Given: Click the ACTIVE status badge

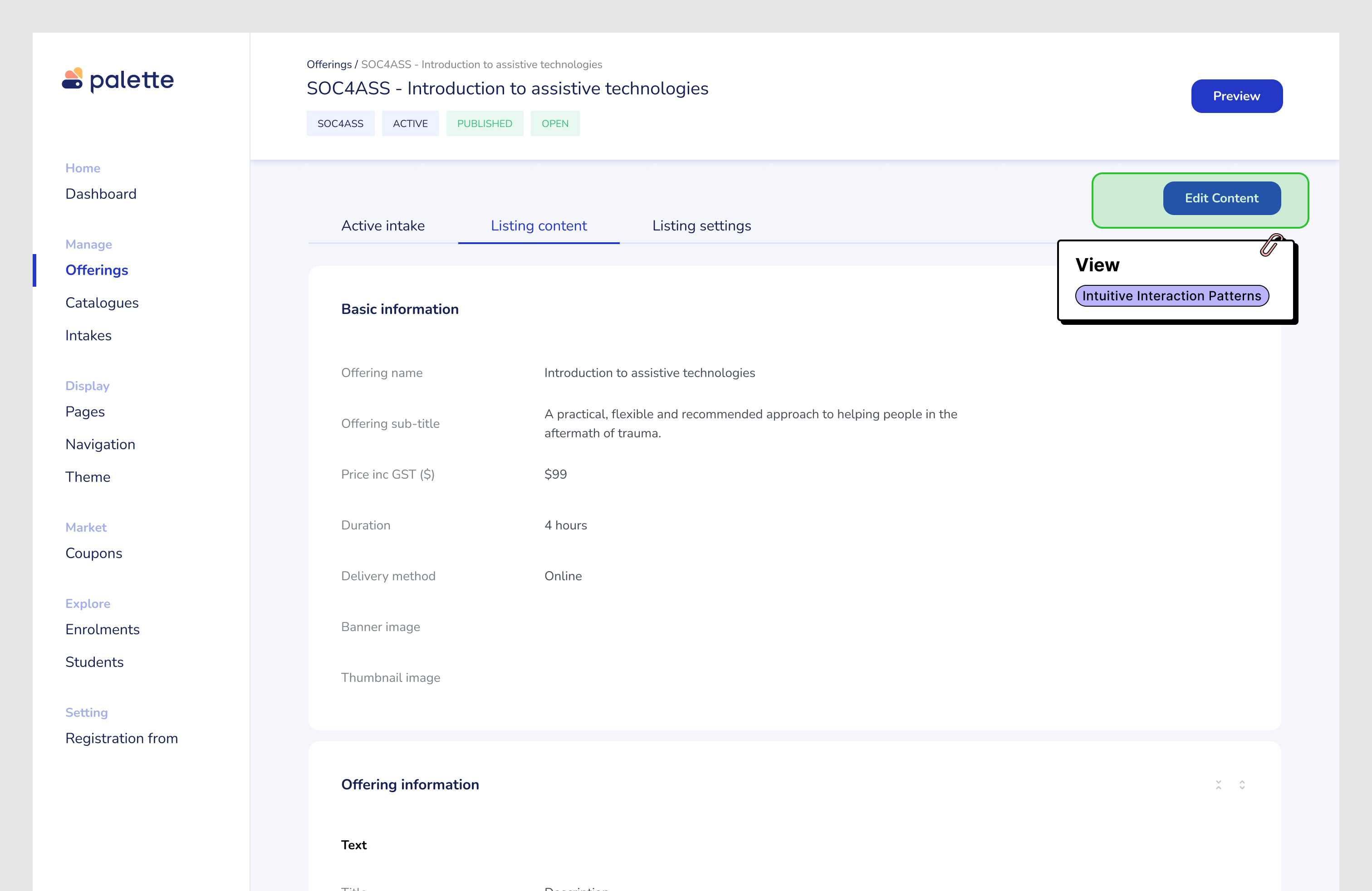Looking at the screenshot, I should point(410,123).
